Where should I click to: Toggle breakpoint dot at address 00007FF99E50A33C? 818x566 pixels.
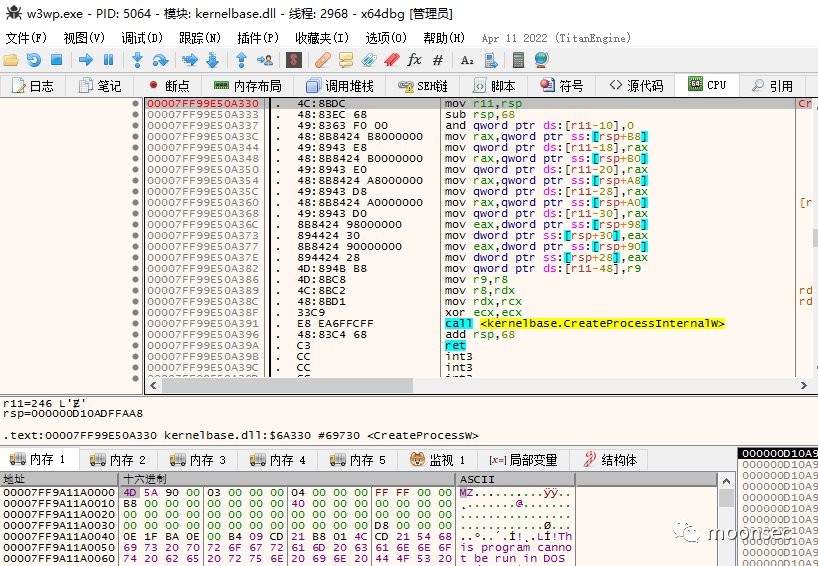136,136
